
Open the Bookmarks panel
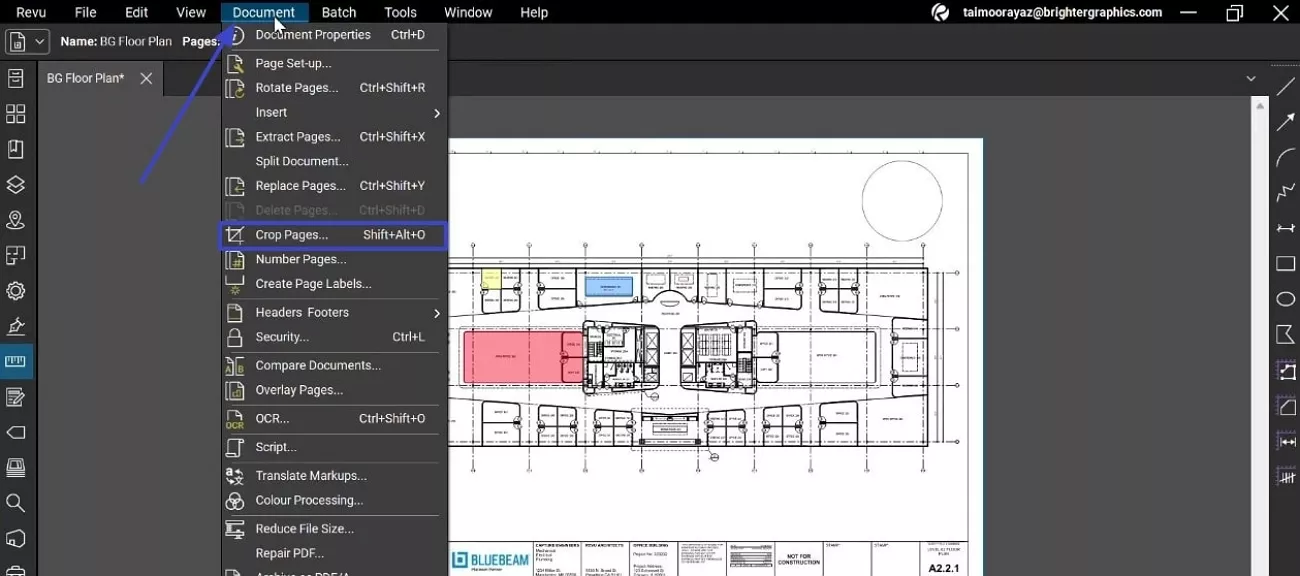coord(15,148)
